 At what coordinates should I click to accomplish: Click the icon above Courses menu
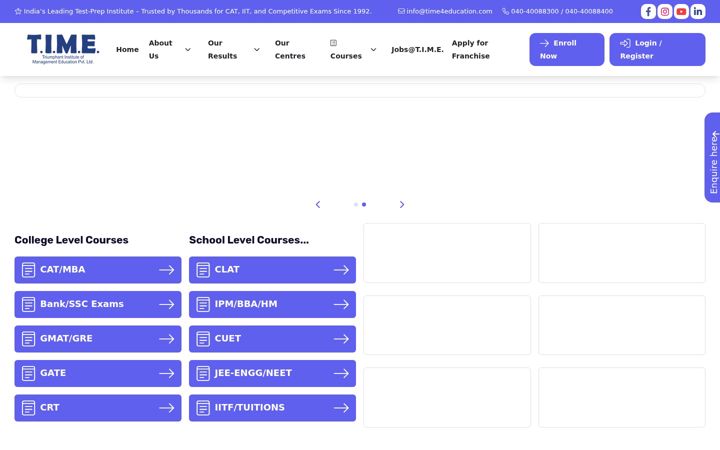tap(333, 43)
